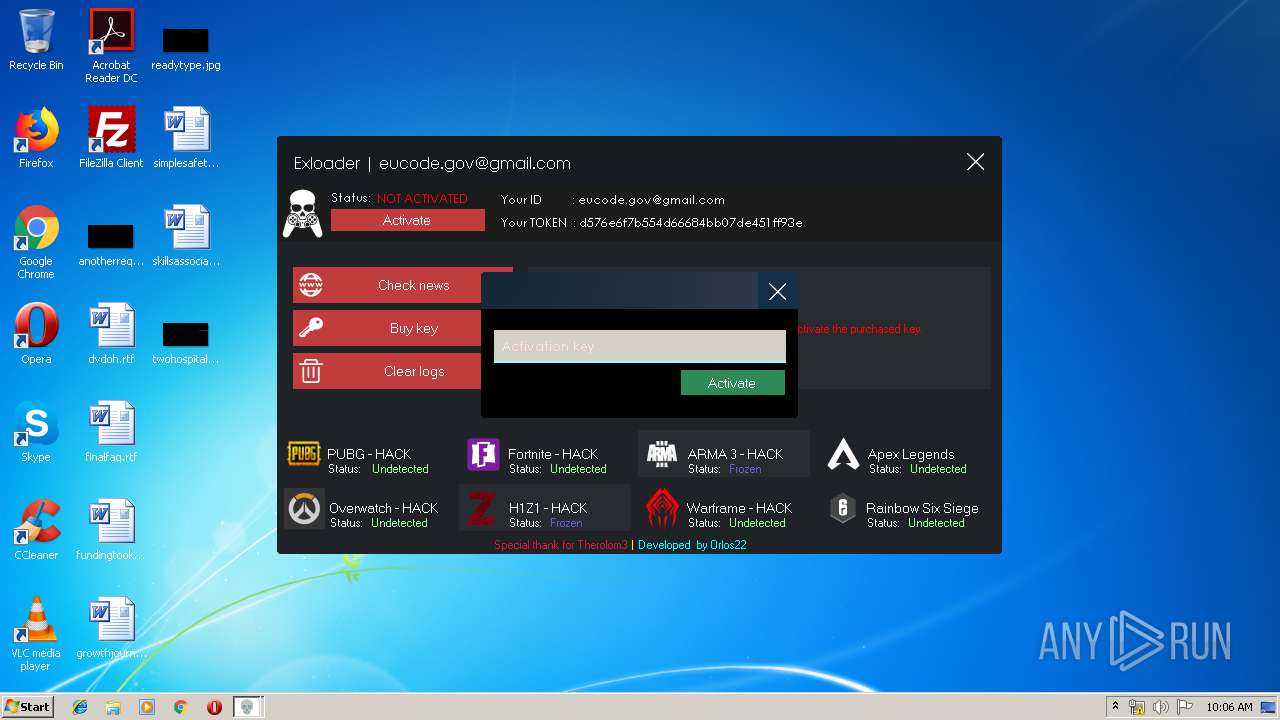Select the fundingtook document icon
Screen dimensions: 1280x720
[111, 530]
